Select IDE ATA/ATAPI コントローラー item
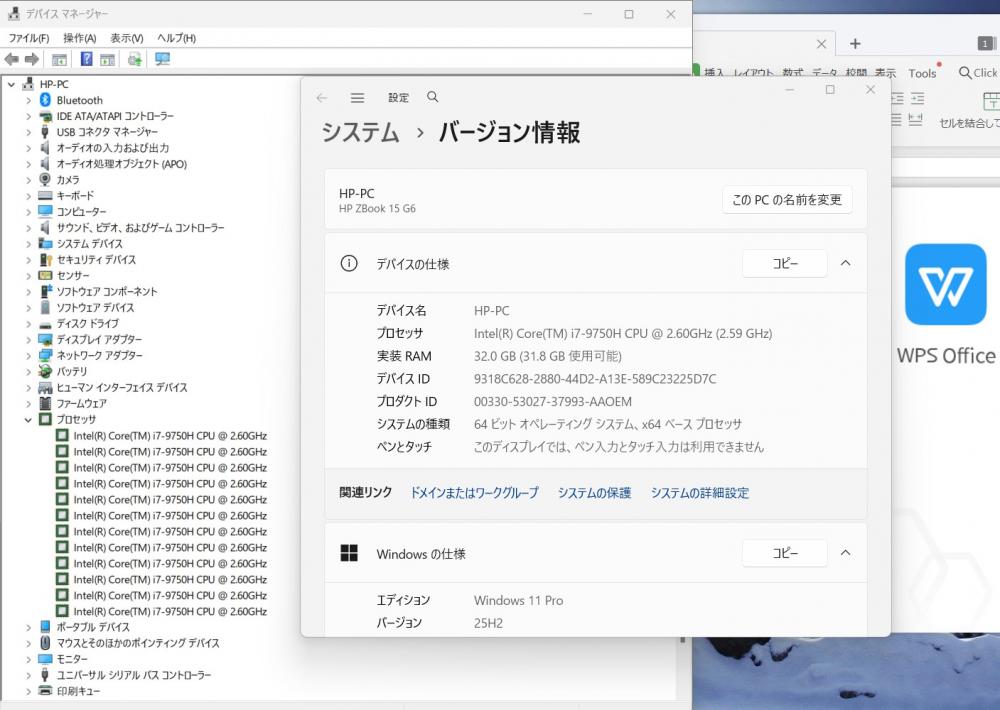 (115, 116)
